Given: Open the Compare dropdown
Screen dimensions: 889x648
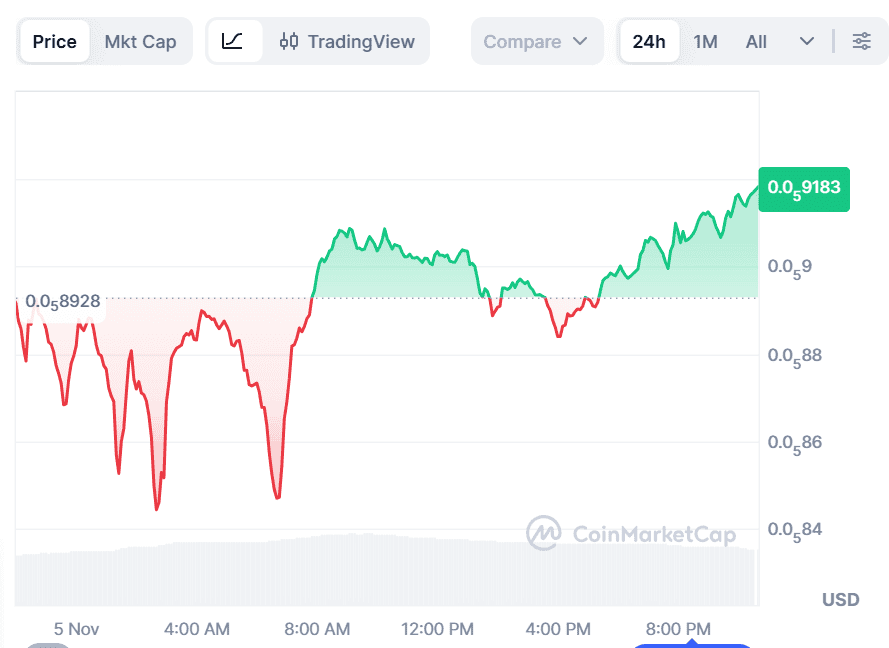Looking at the screenshot, I should click(x=537, y=42).
